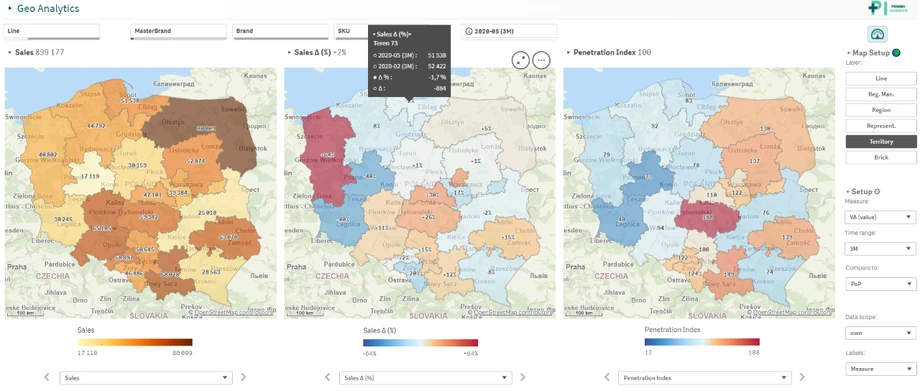Image resolution: width=920 pixels, height=391 pixels.
Task: Click previous arrow below Sales Δ (%) map
Action: point(327,377)
